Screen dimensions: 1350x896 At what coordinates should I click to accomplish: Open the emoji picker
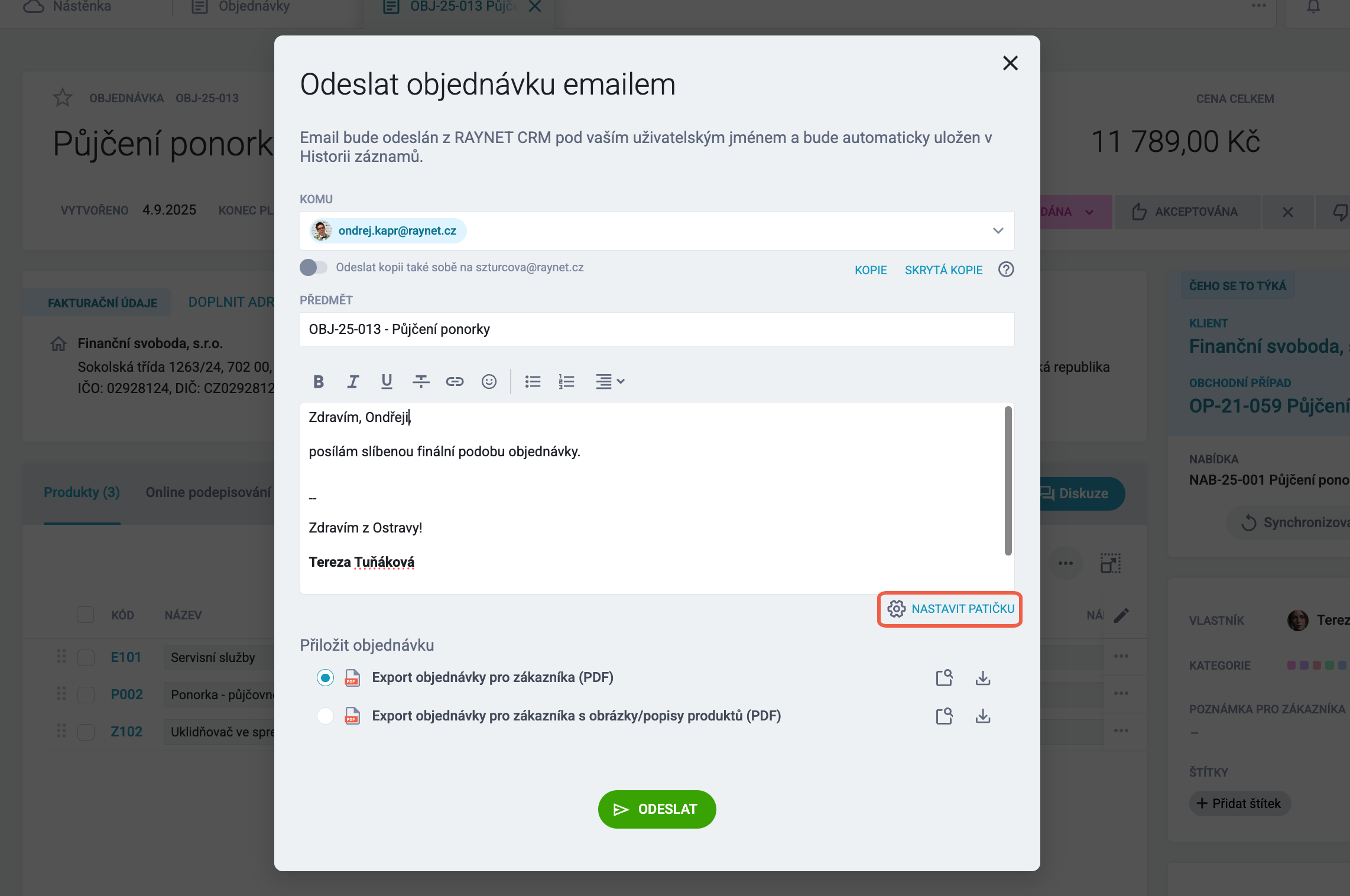coord(489,382)
